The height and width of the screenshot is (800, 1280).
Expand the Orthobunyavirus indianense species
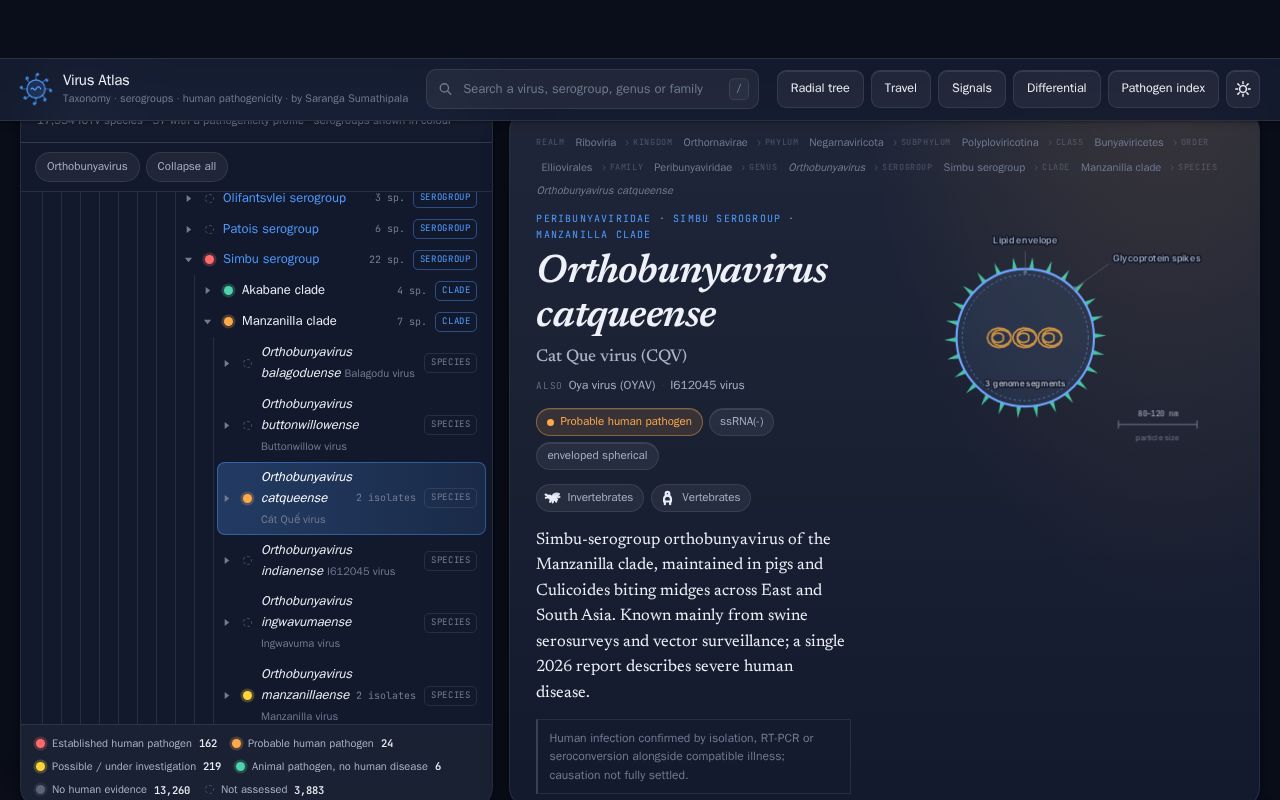pyautogui.click(x=226, y=560)
